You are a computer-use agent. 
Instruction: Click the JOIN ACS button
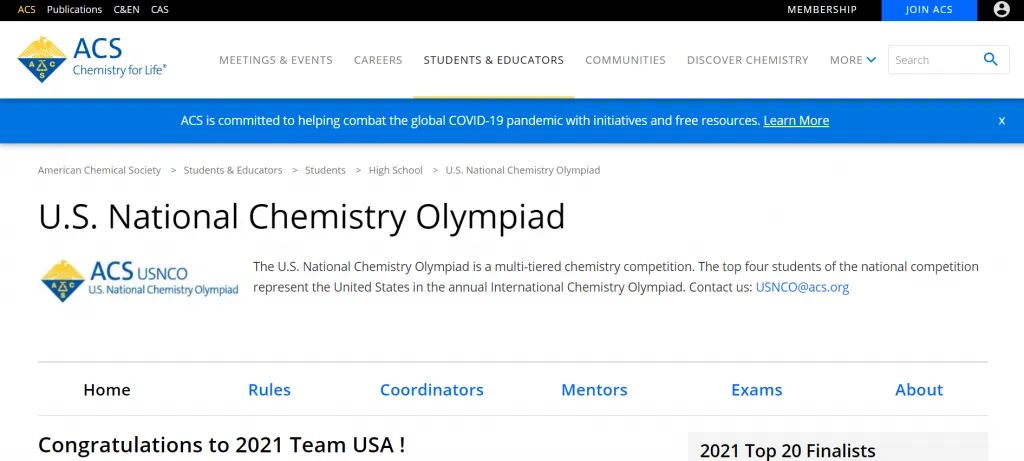coord(929,10)
